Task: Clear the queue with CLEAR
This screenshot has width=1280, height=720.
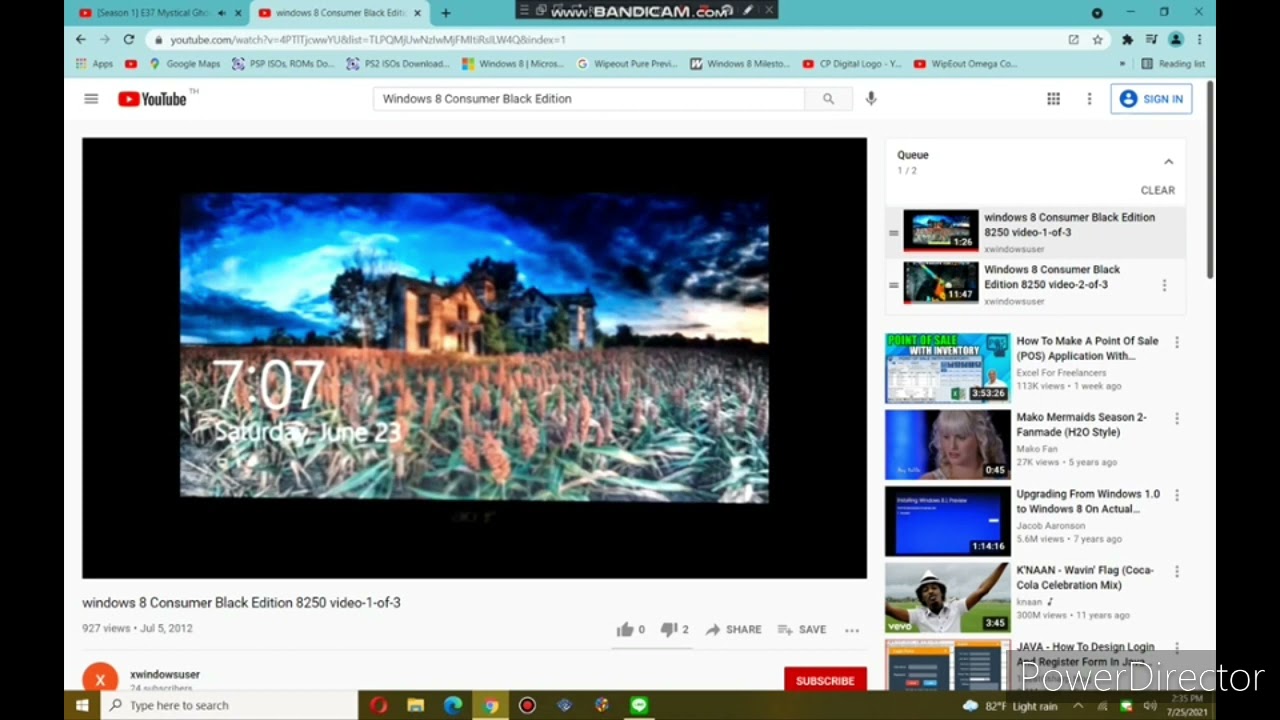Action: pos(1157,190)
